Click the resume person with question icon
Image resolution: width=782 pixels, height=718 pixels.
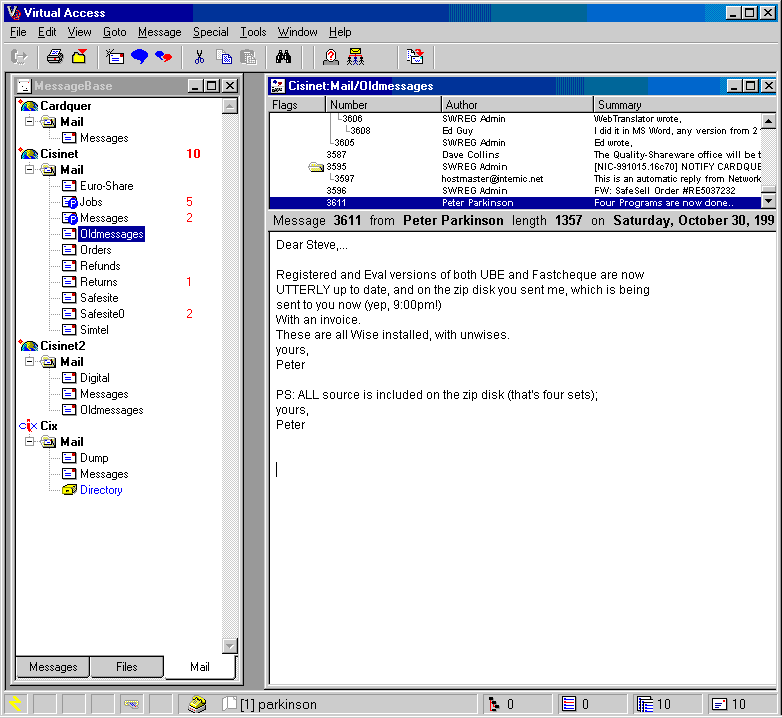point(331,57)
